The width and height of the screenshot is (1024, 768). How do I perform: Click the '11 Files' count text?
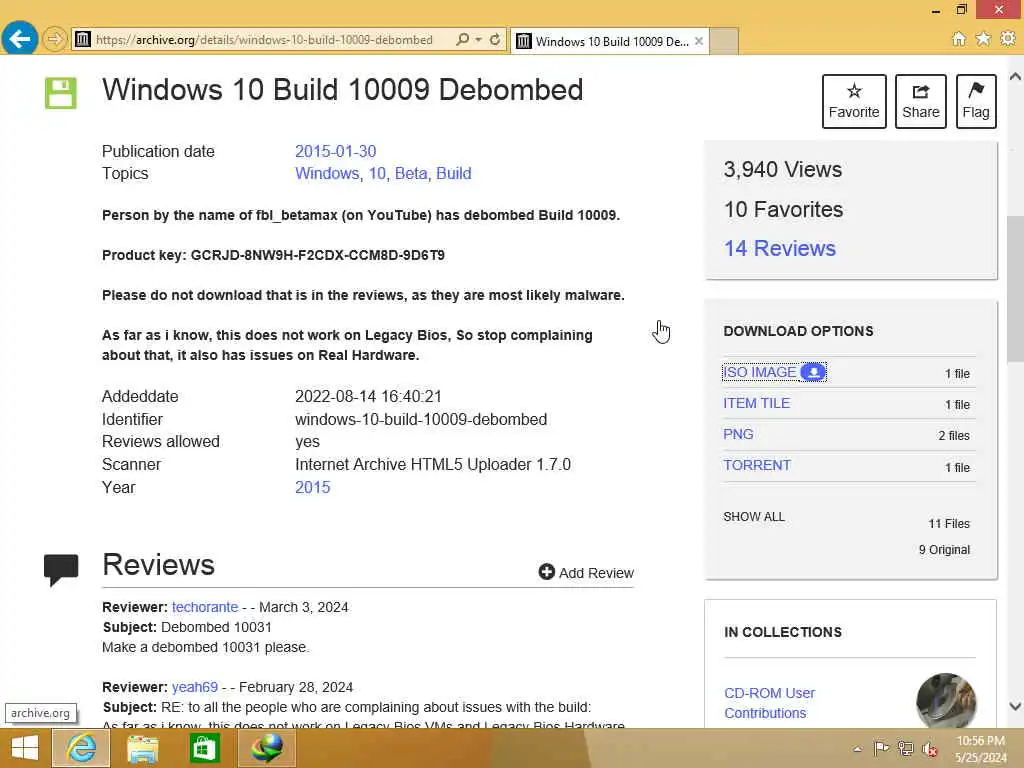[x=949, y=524]
